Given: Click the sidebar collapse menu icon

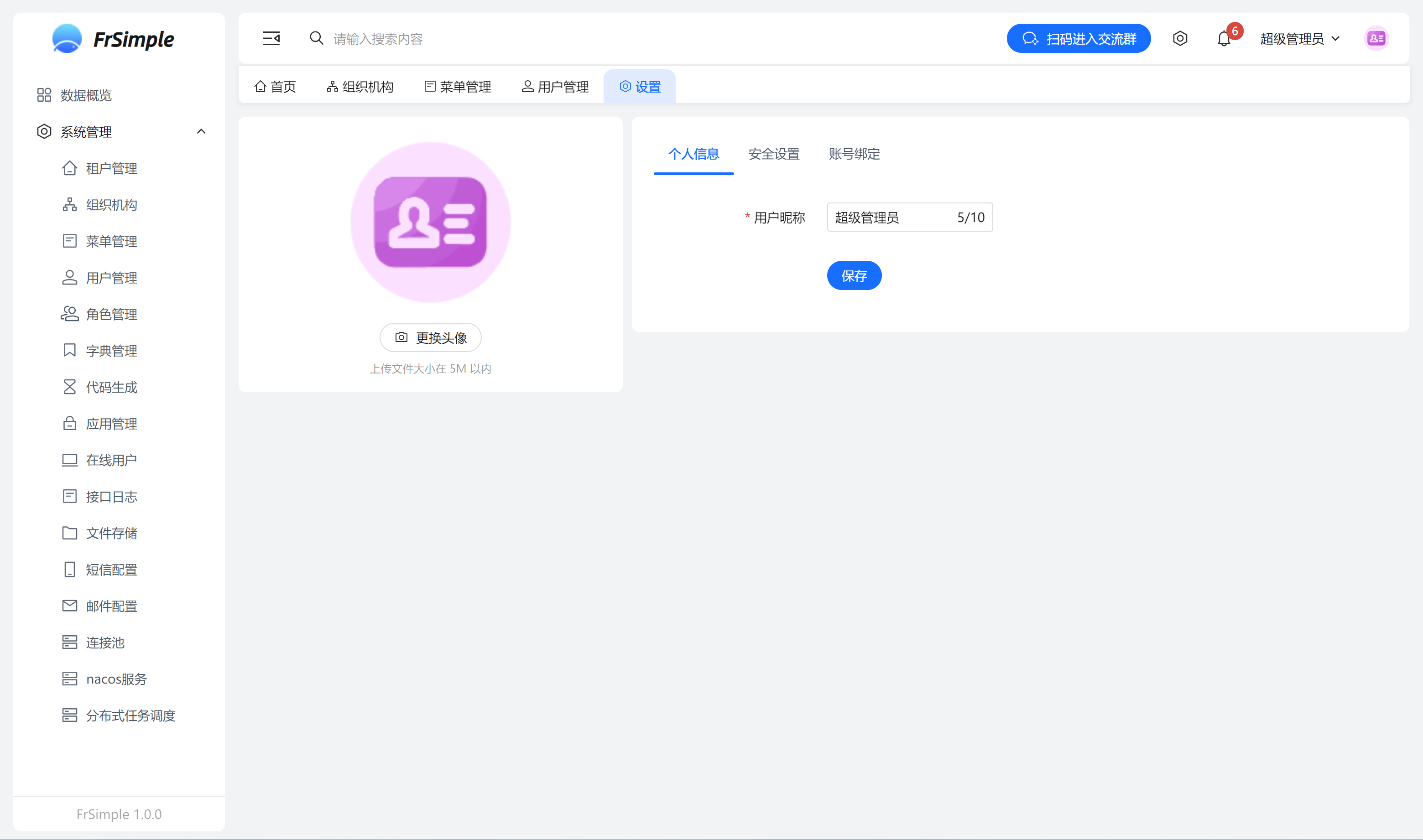Looking at the screenshot, I should (271, 38).
